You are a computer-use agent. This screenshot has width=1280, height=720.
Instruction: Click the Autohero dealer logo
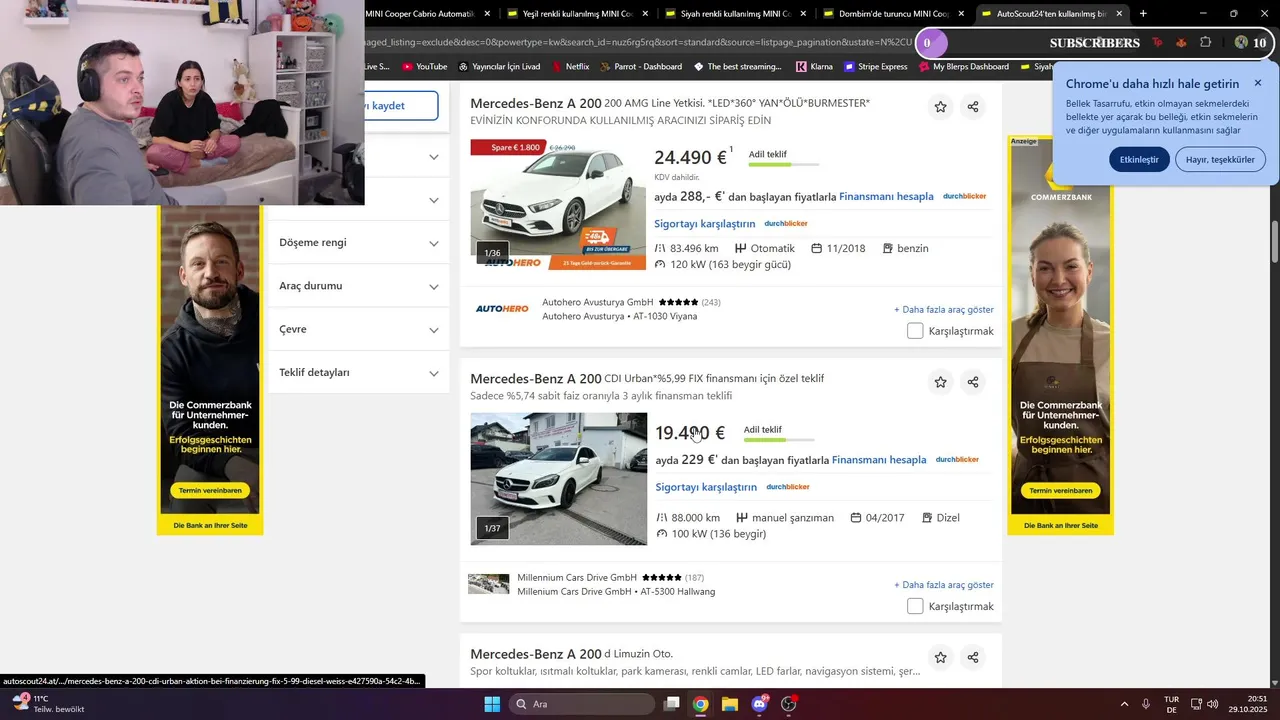tap(502, 309)
